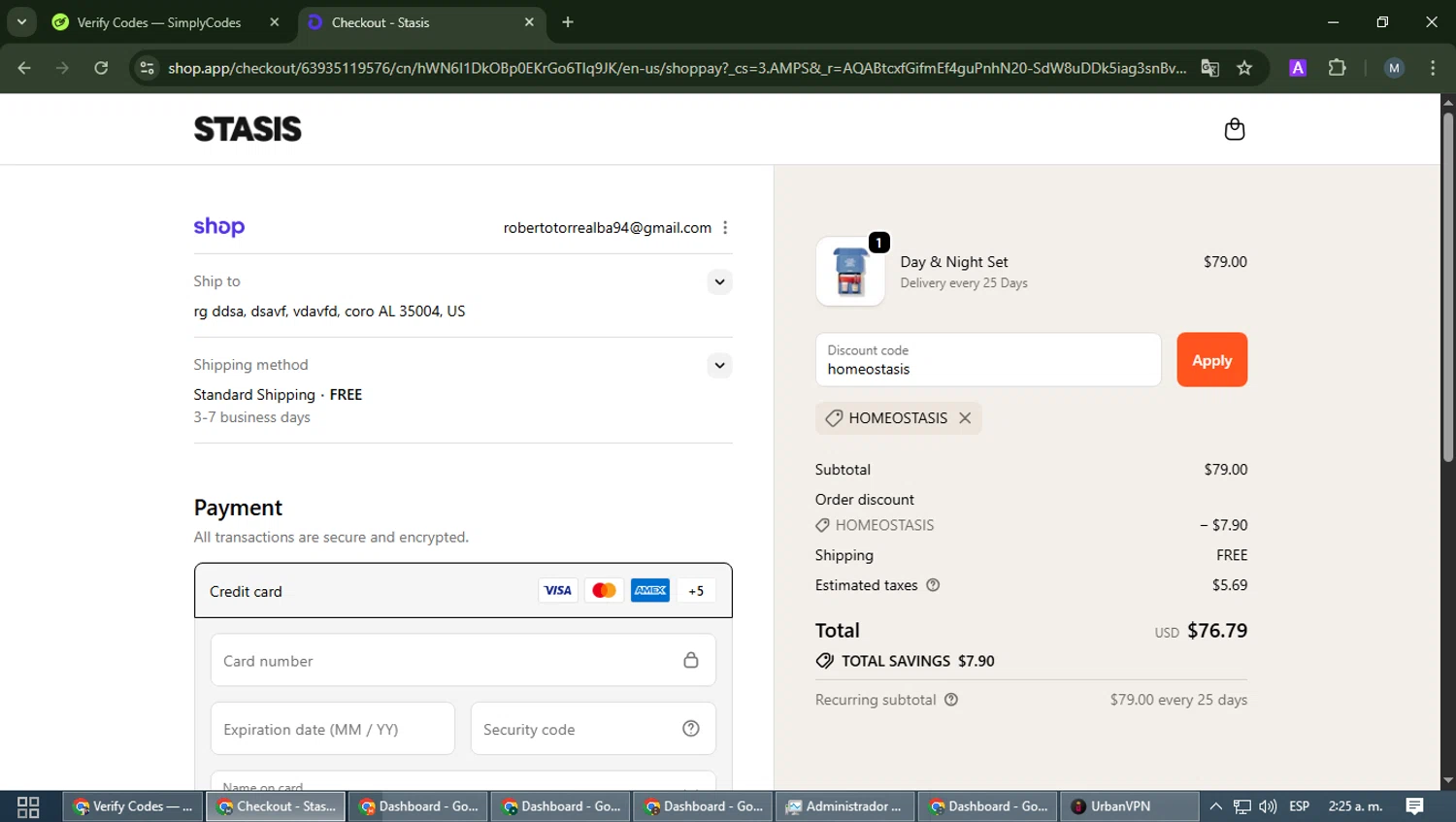Focus the Discount code input field
The height and width of the screenshot is (822, 1456).
[x=988, y=360]
